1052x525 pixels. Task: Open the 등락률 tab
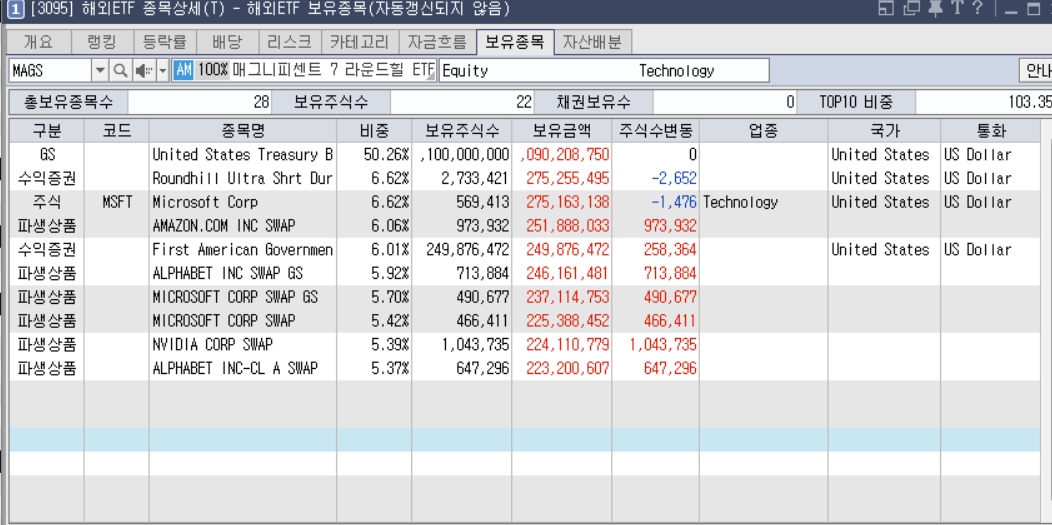pos(164,42)
